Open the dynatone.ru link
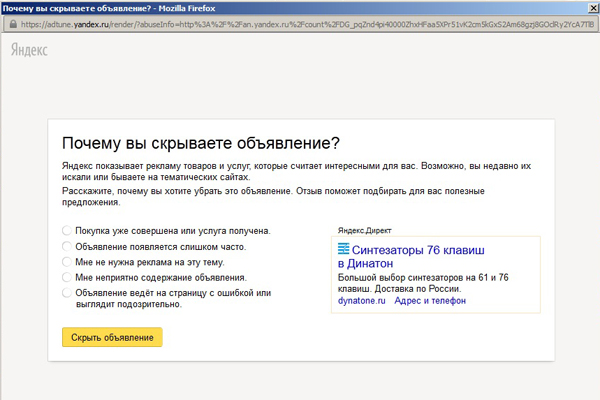This screenshot has width=600, height=400. tap(361, 300)
